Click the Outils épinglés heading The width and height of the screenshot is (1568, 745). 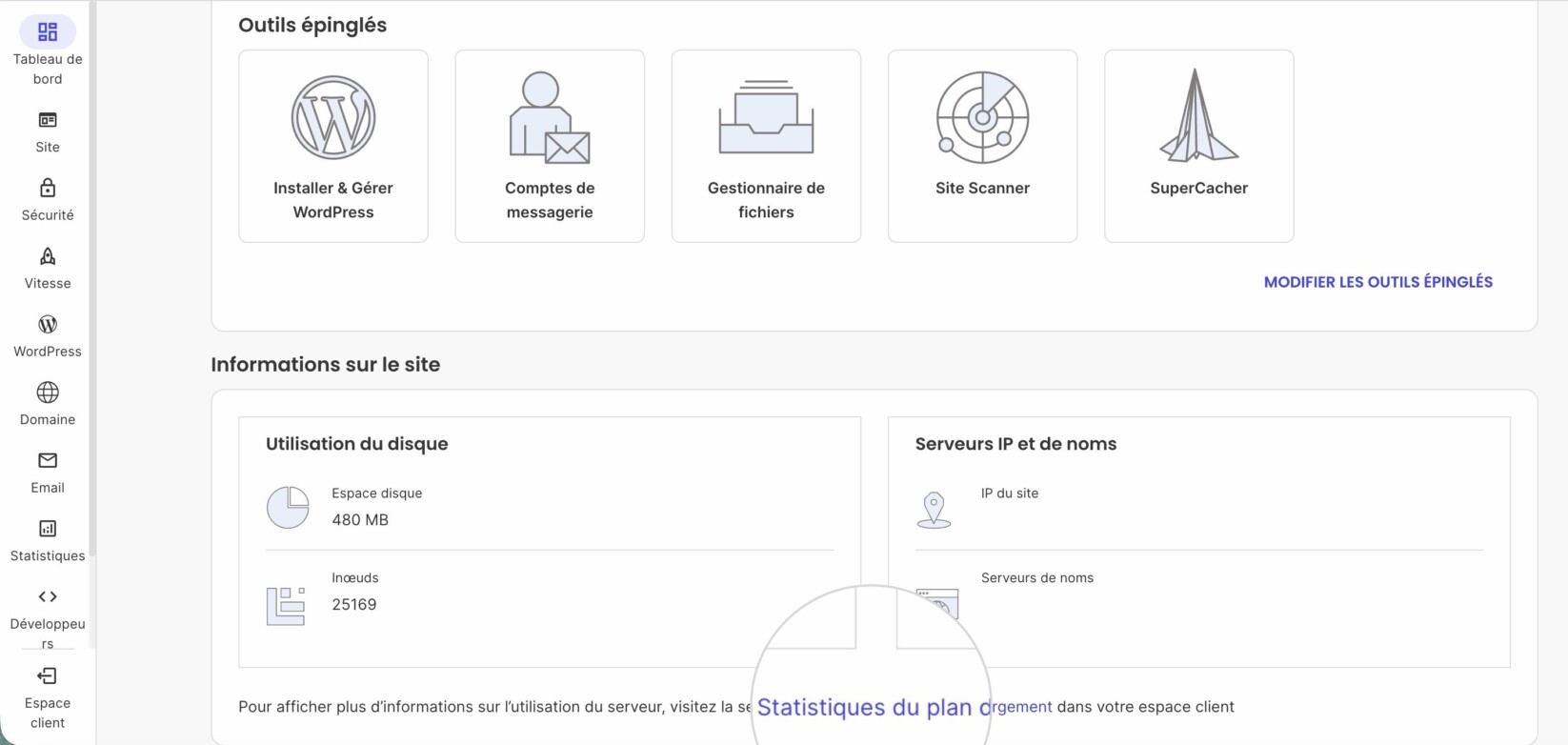[312, 26]
